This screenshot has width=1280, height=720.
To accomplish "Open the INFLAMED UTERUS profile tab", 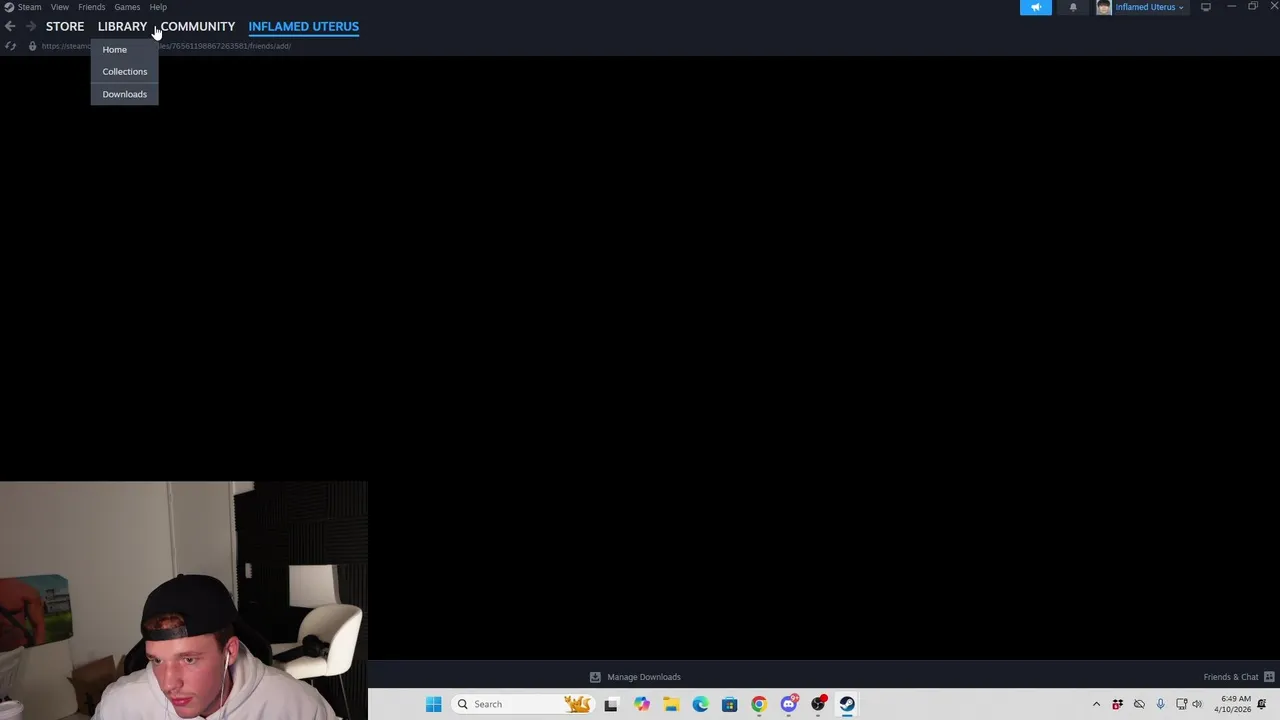I will point(303,26).
